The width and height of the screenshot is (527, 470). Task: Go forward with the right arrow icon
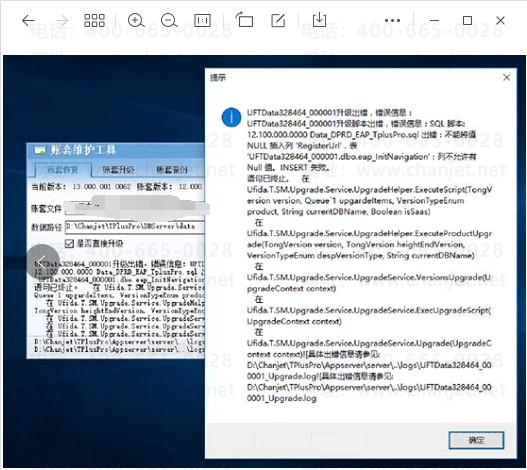coord(62,21)
